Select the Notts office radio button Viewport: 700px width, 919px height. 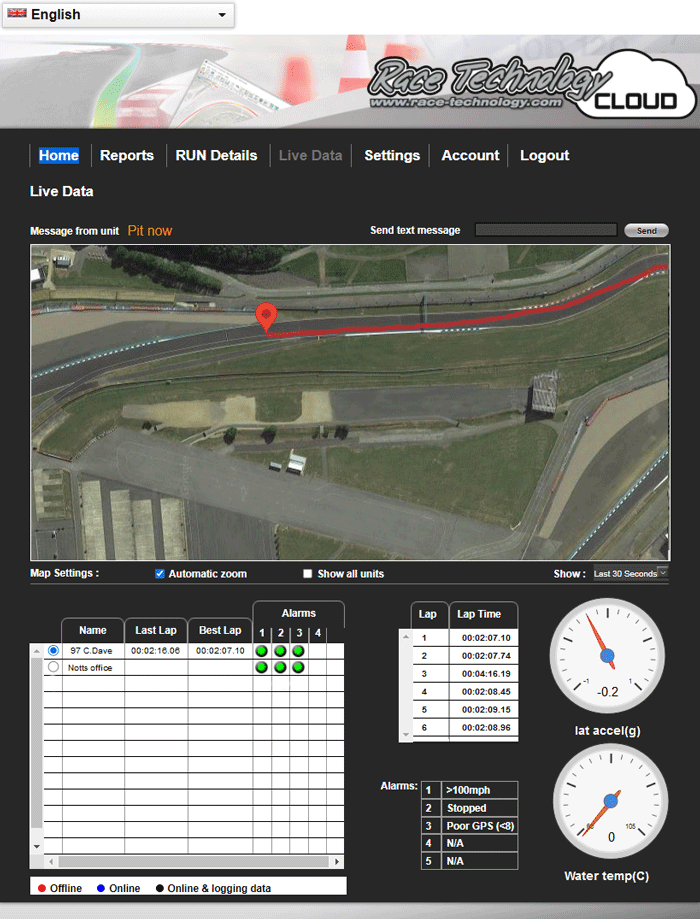pos(53,667)
